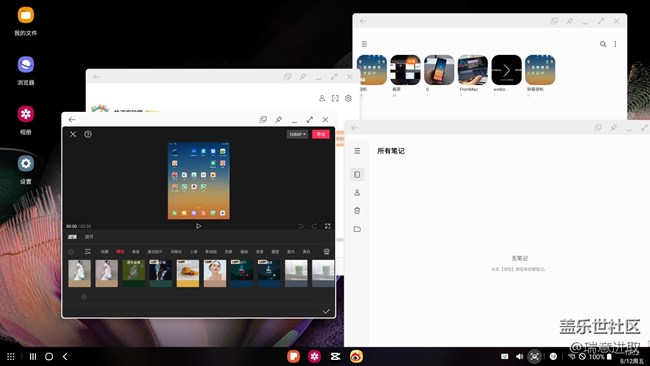
Task: Pin the notes window
Action: coord(613,128)
